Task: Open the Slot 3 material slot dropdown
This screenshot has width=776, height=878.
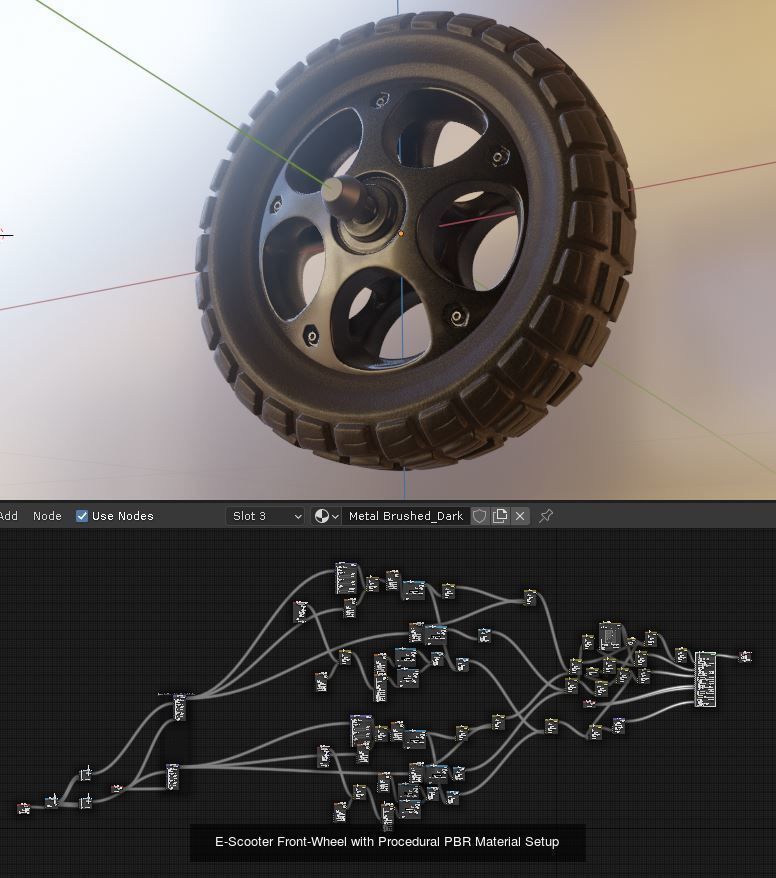Action: coord(265,516)
